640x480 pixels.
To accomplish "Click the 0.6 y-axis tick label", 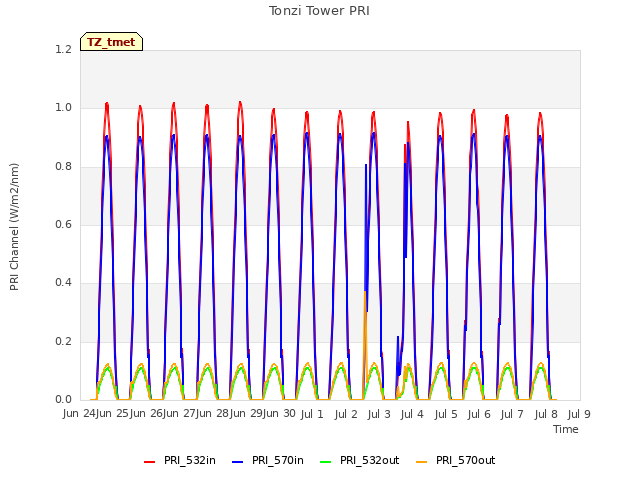I will (63, 224).
